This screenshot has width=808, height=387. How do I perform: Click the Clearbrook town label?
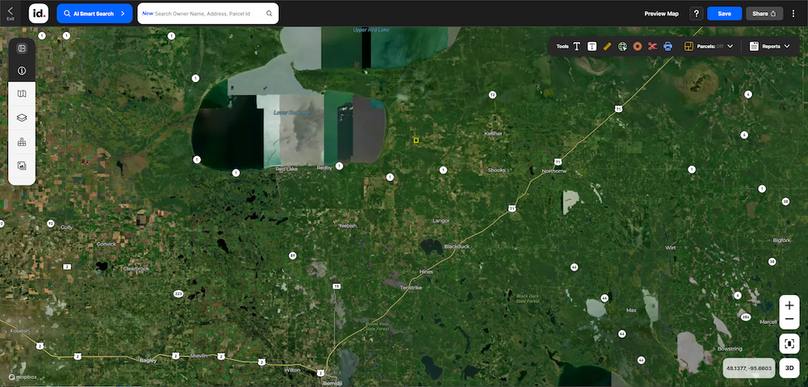(136, 268)
